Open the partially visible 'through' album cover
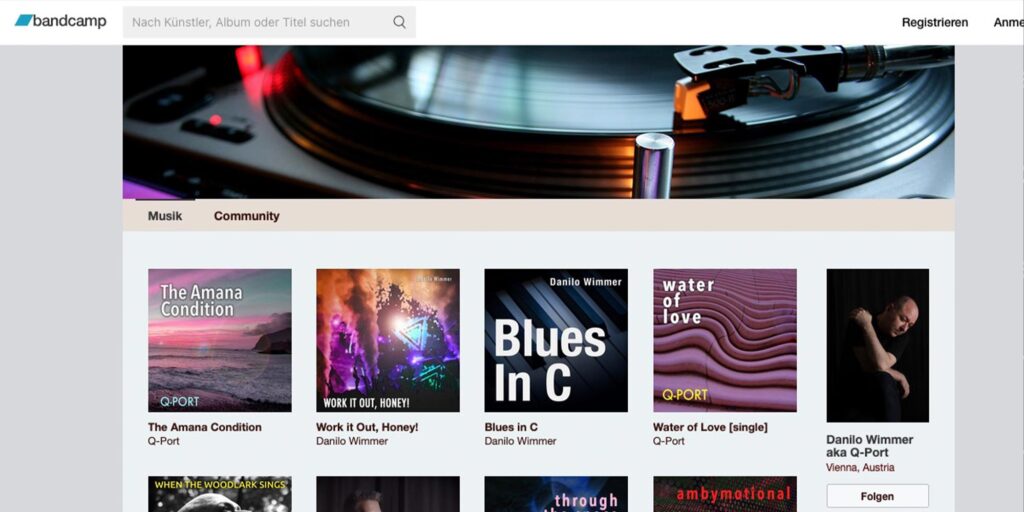1024x512 pixels. [556, 494]
